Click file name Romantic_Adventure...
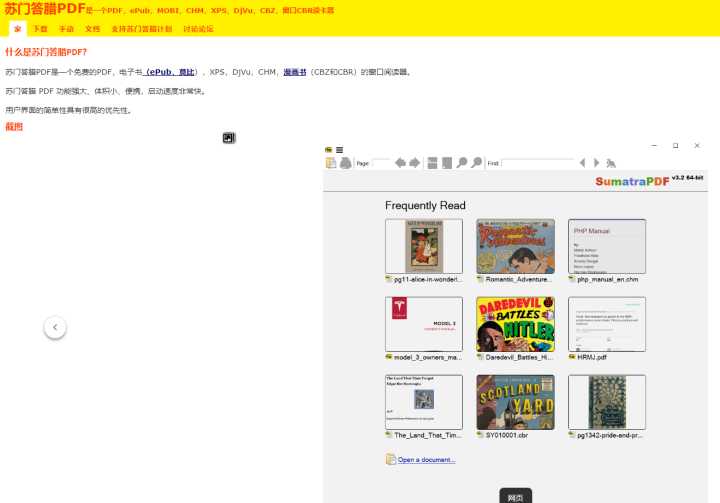Viewport: 720px width, 503px height. pyautogui.click(x=519, y=279)
